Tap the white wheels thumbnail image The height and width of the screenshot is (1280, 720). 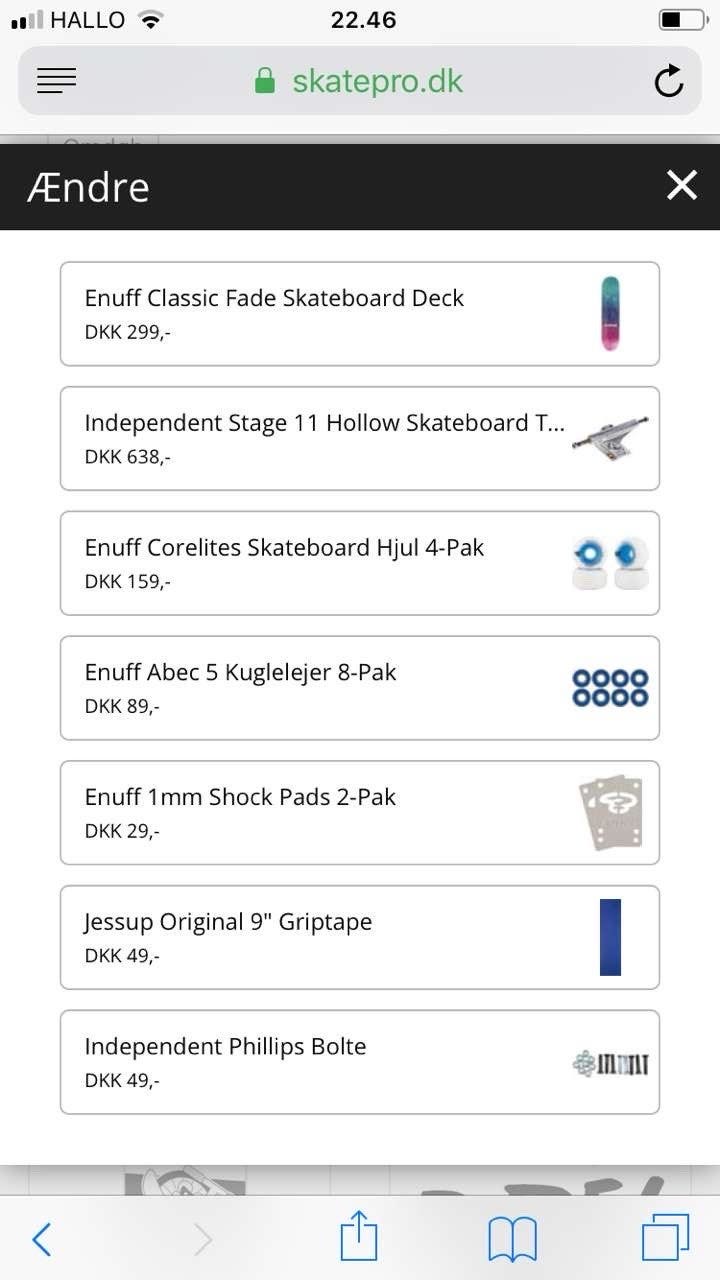pos(610,563)
